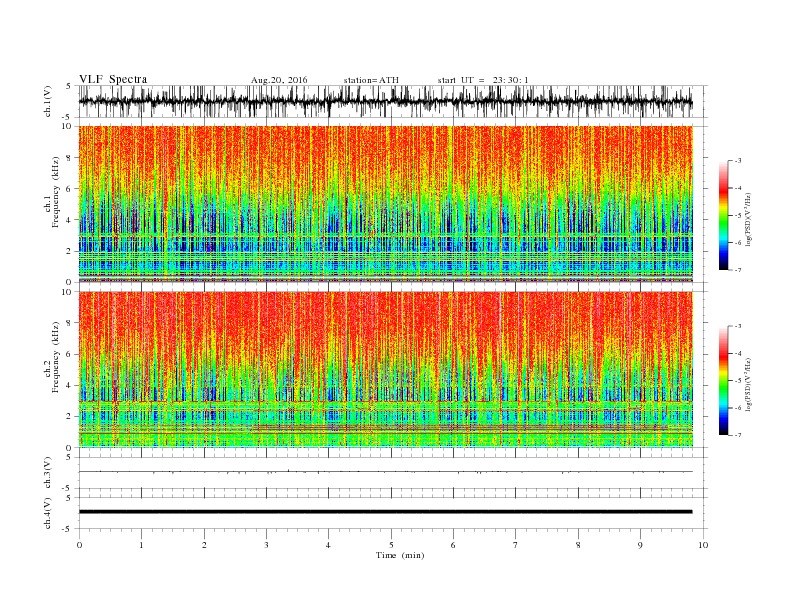Click the "start UT = 23:30:1" header text

pyautogui.click(x=483, y=80)
